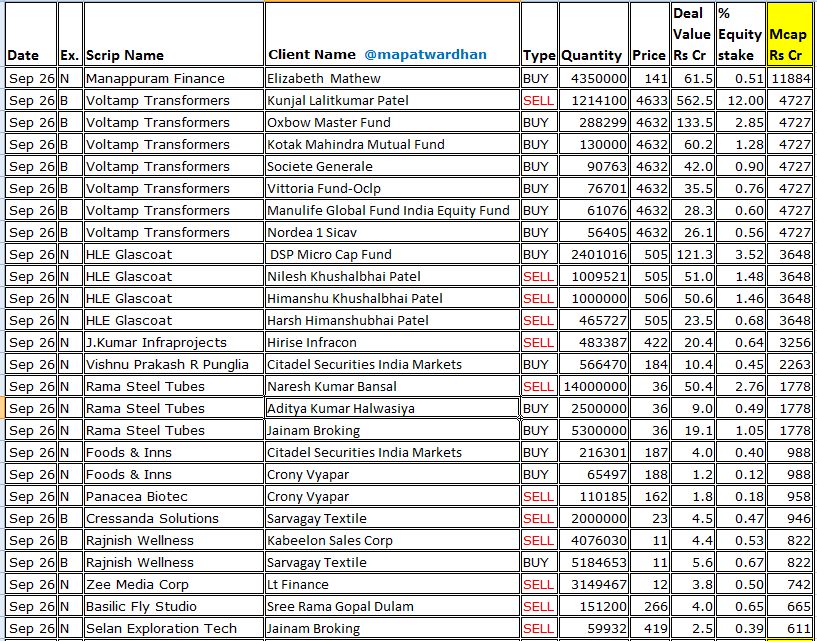Select the Cressanda Solutions cell

pyautogui.click(x=174, y=519)
